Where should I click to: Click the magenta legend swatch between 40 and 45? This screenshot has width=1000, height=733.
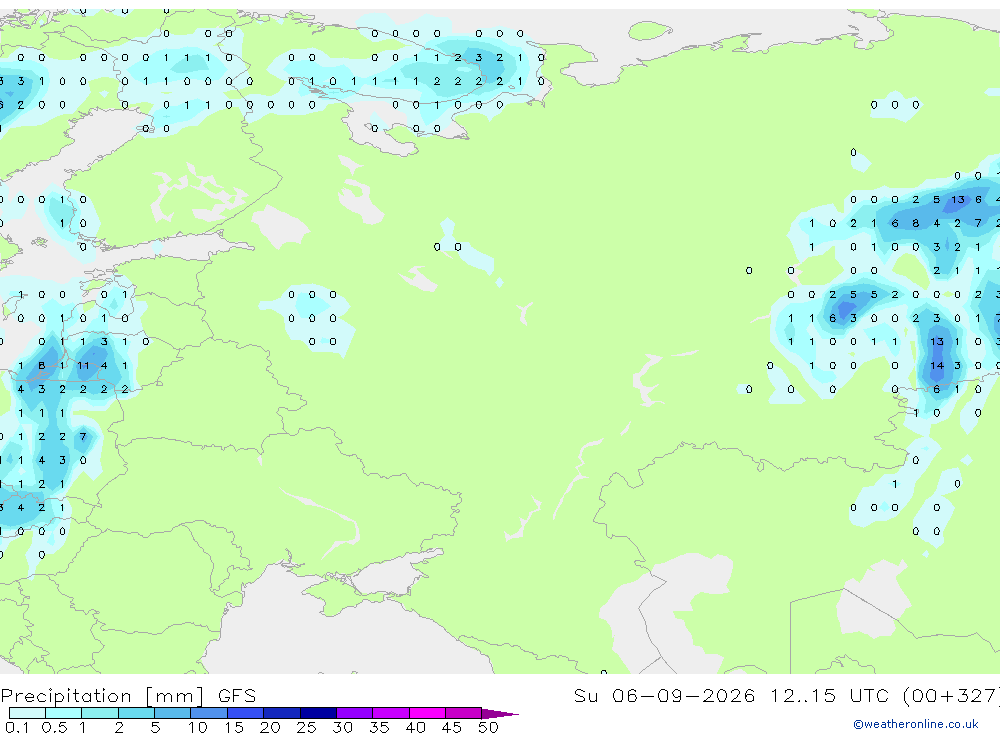[427, 713]
